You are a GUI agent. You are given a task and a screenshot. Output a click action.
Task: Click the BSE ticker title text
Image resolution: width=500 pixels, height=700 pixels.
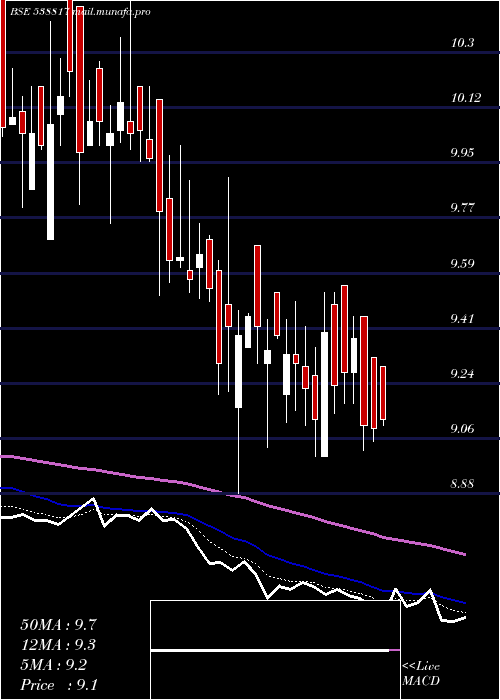click(80, 12)
